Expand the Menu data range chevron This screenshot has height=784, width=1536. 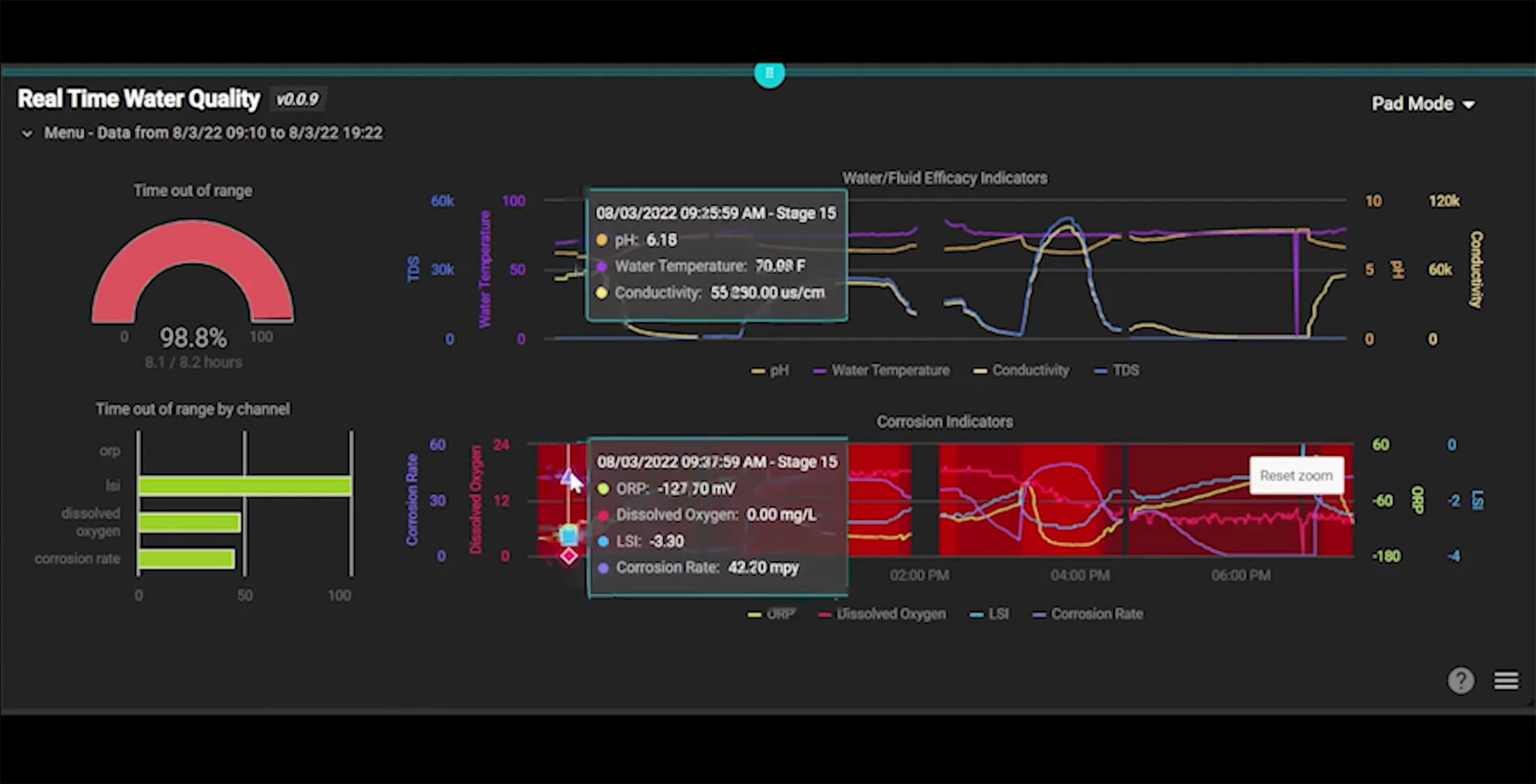pyautogui.click(x=27, y=133)
